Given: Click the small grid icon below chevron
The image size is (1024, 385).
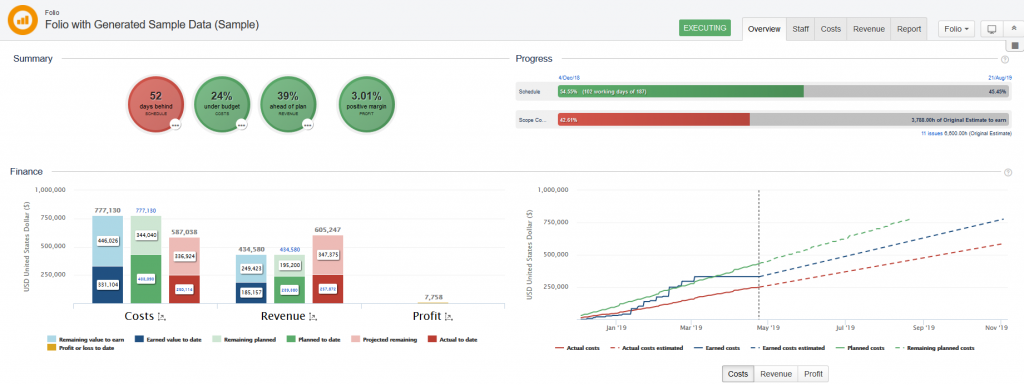Looking at the screenshot, I should tap(1015, 46).
